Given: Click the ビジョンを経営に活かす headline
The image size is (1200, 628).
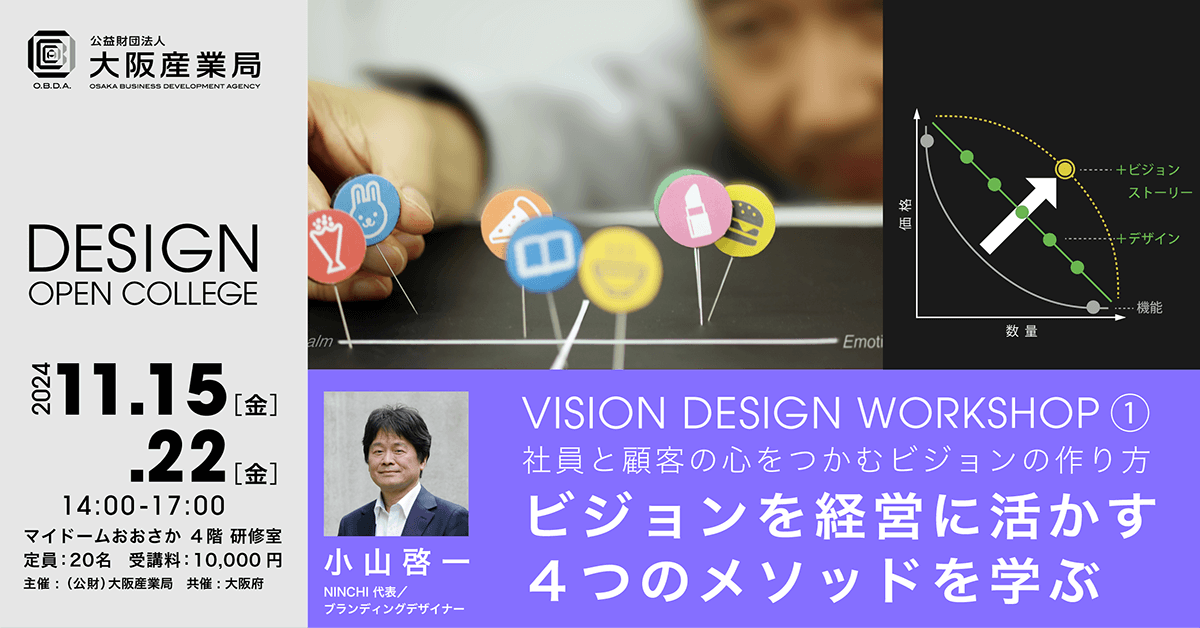Looking at the screenshot, I should click(842, 520).
